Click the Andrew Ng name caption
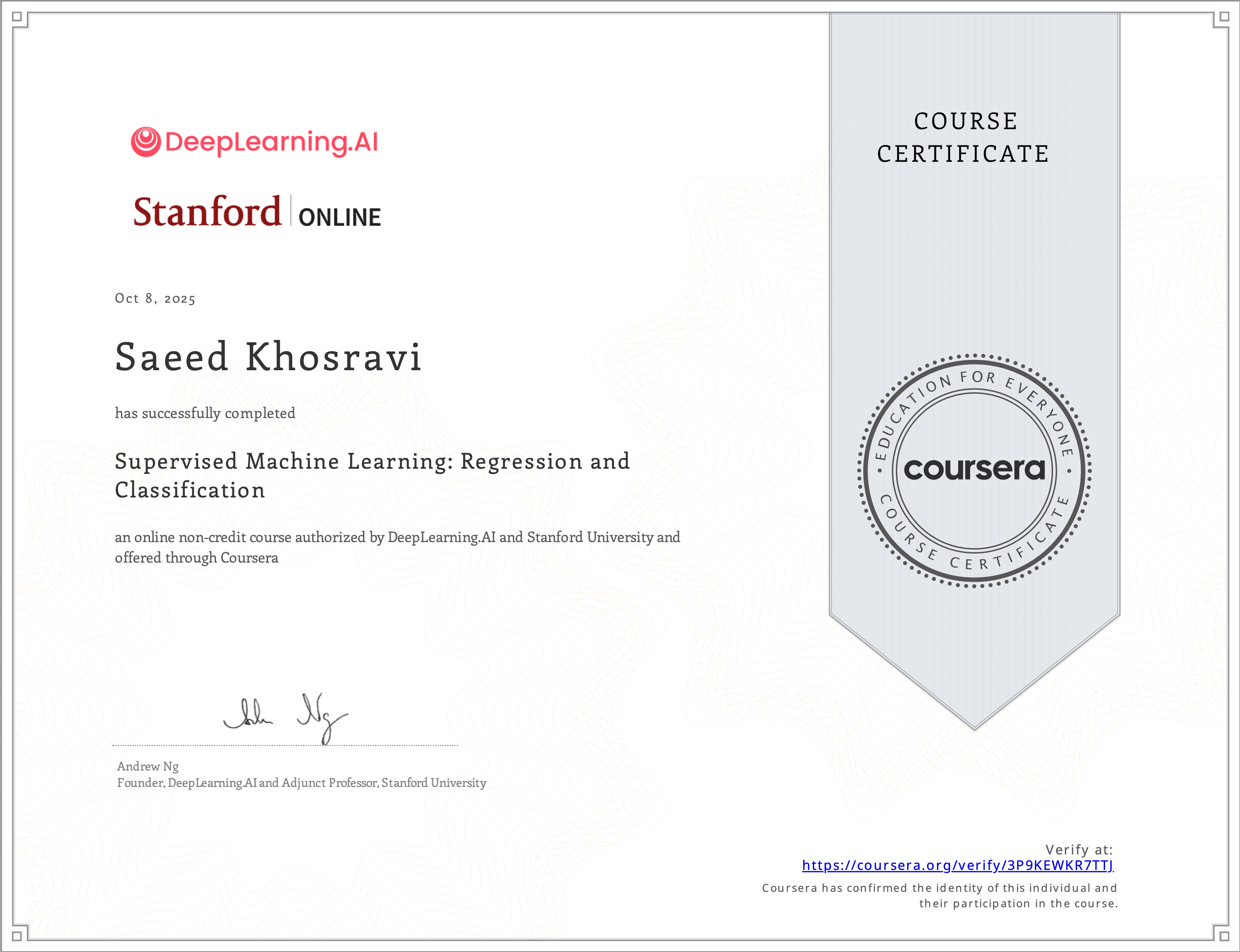Screen dimensions: 1240x952 (x=148, y=766)
